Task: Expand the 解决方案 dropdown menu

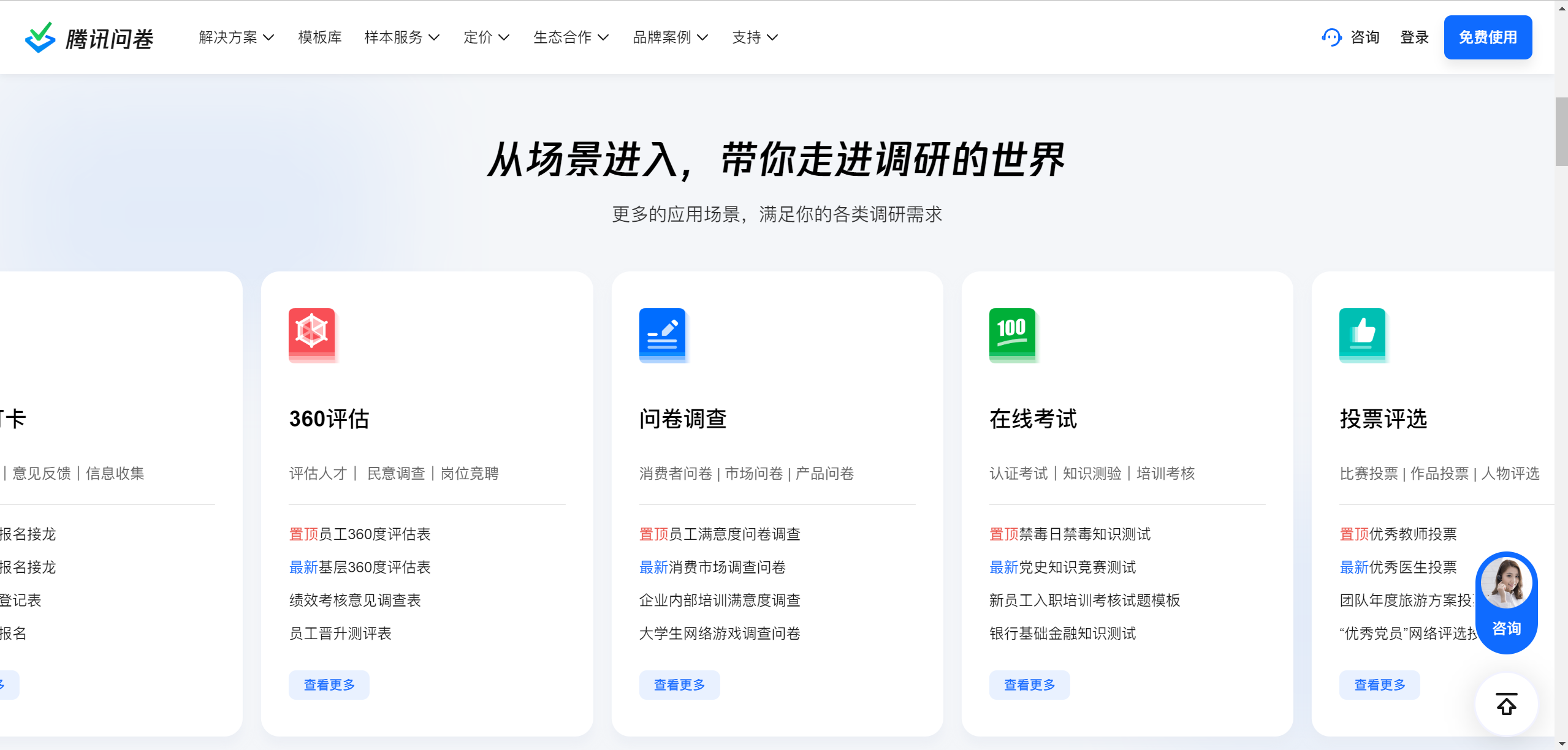Action: 236,37
